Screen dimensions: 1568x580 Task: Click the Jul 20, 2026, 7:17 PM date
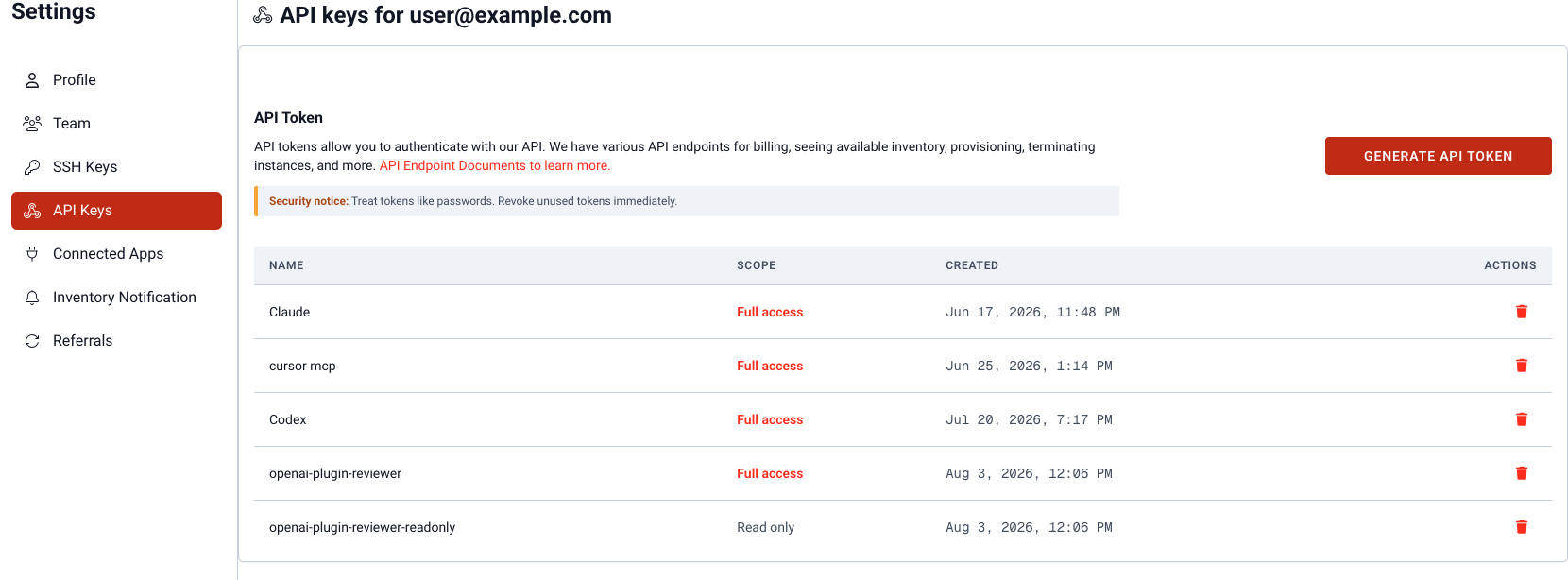(1029, 419)
